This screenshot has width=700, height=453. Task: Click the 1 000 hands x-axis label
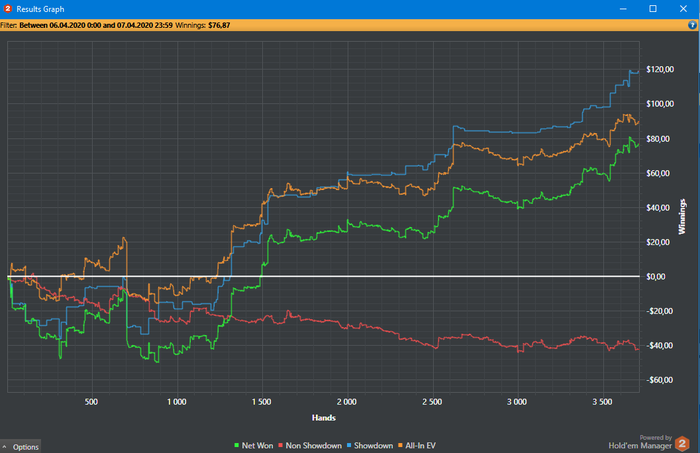click(176, 402)
